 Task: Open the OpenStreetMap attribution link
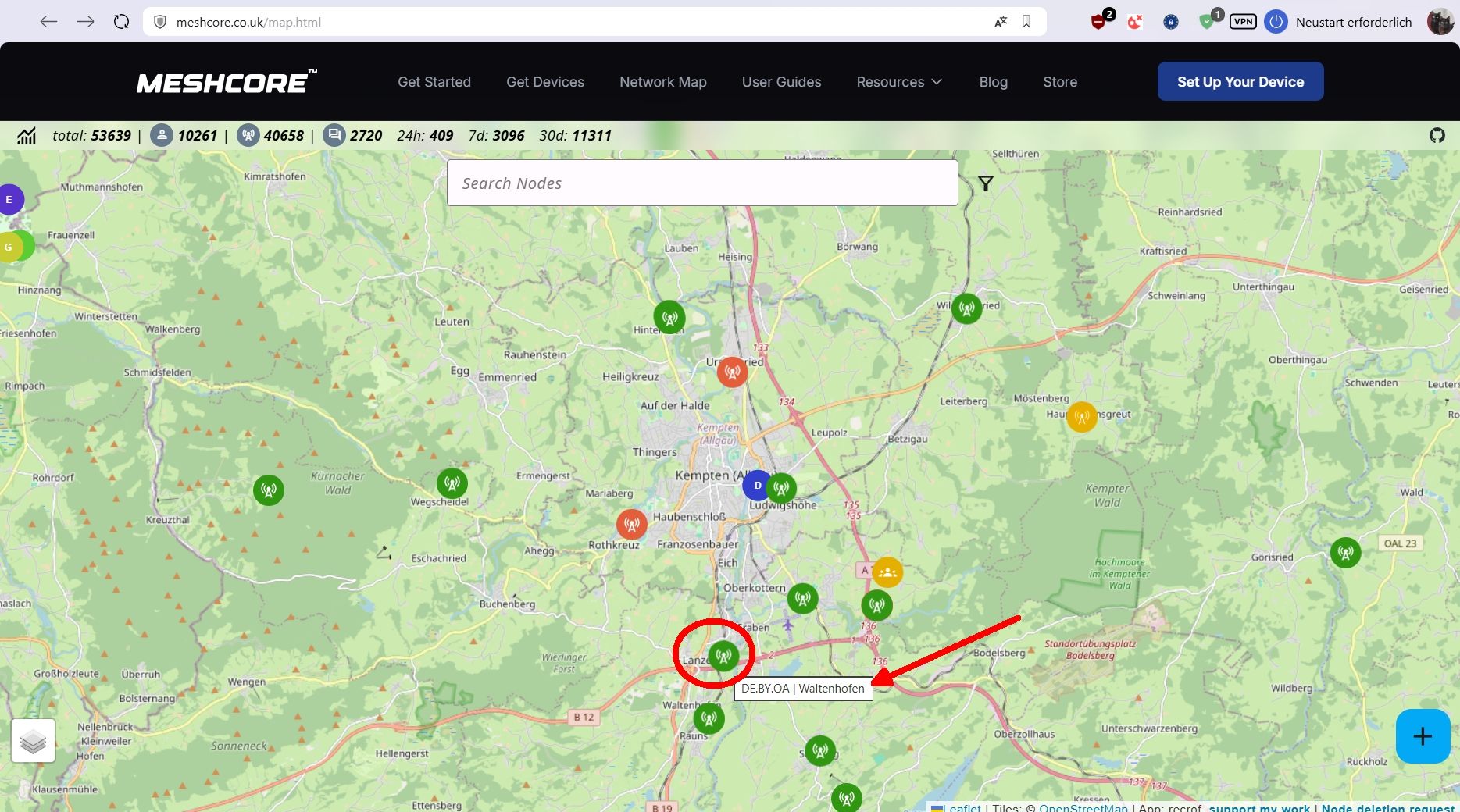click(1083, 807)
